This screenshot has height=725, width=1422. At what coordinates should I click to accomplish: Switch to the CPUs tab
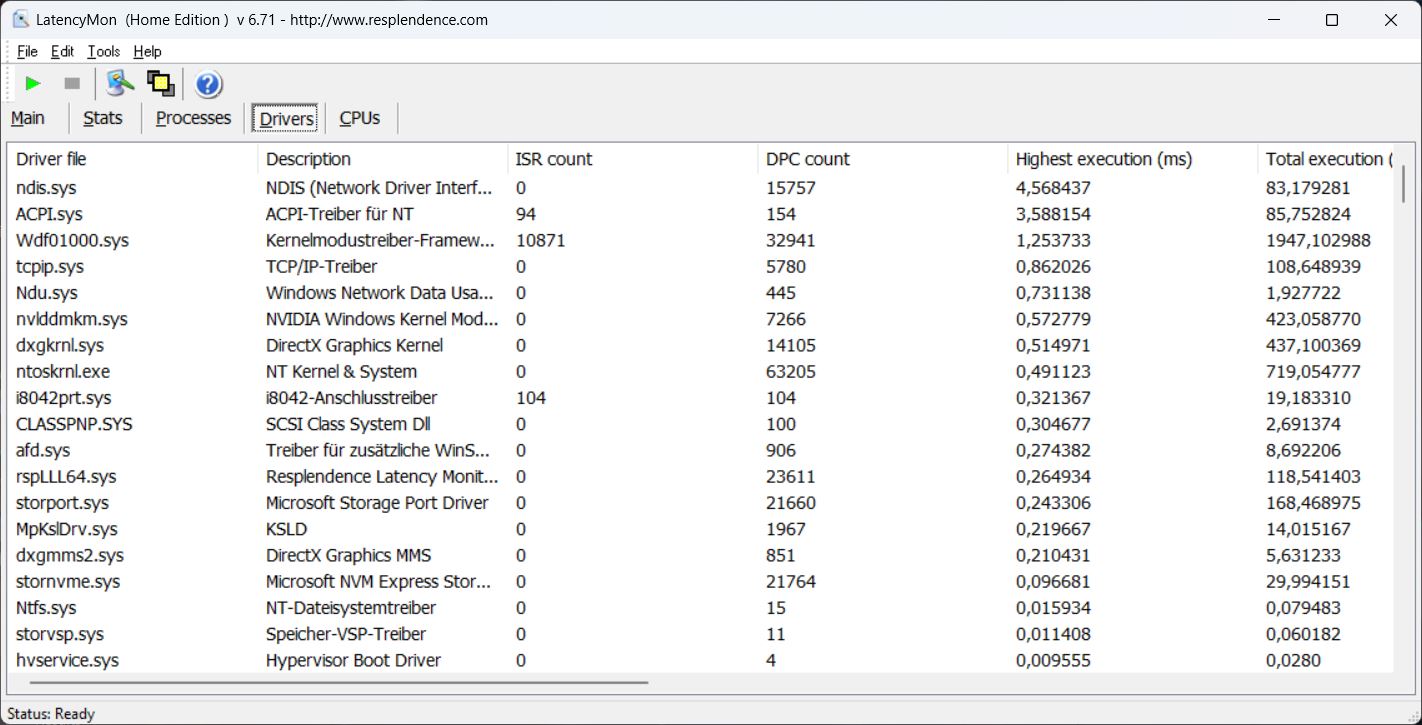359,118
